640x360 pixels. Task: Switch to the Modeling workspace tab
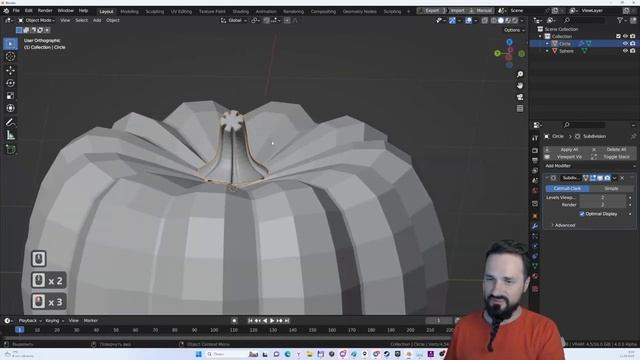click(129, 11)
